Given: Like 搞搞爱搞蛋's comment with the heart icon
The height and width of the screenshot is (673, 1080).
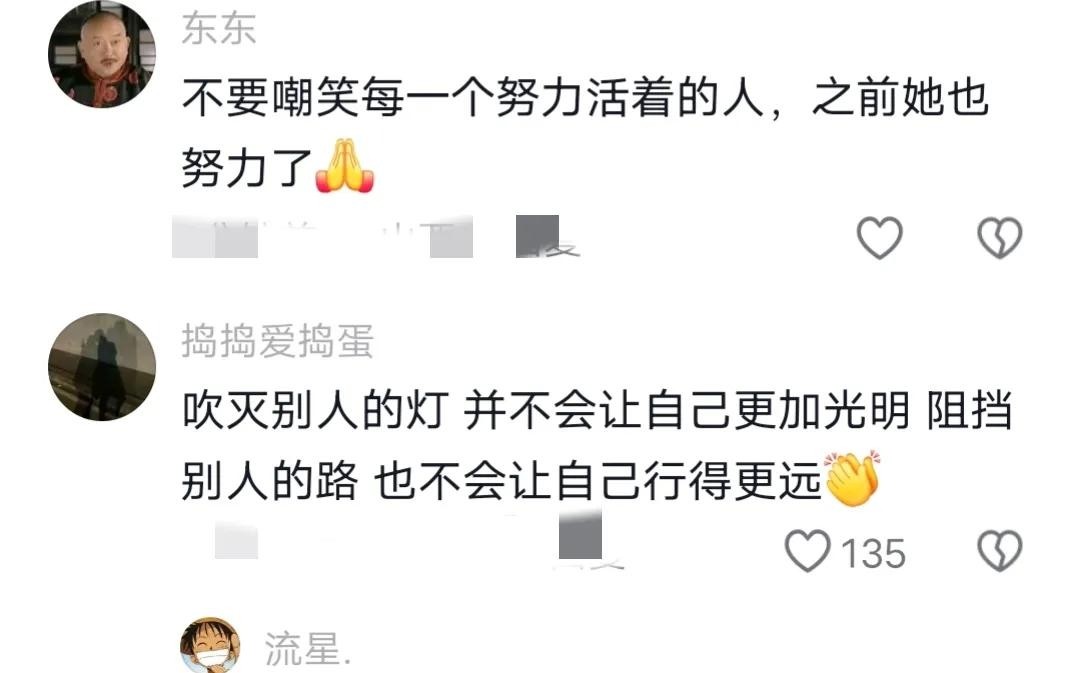Looking at the screenshot, I should (807, 550).
